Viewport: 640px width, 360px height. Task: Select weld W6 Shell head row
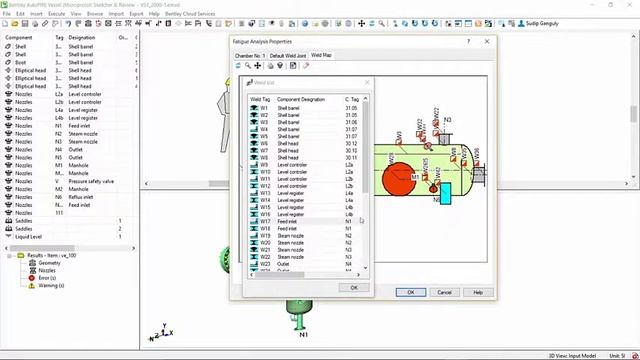click(x=305, y=144)
